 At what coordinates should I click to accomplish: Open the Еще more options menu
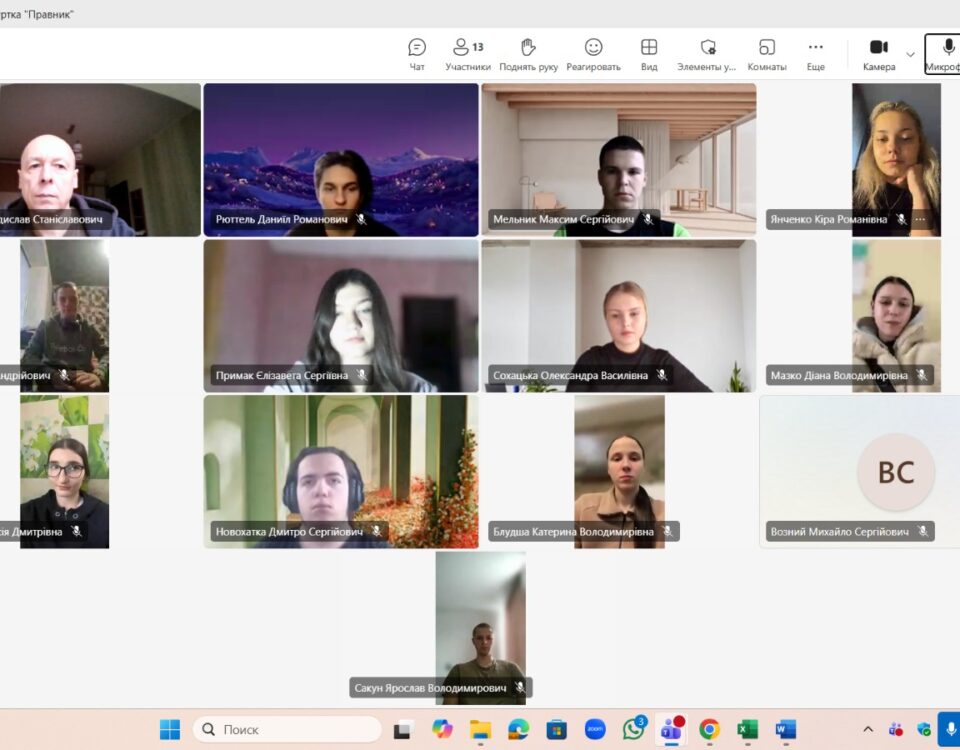pos(816,54)
